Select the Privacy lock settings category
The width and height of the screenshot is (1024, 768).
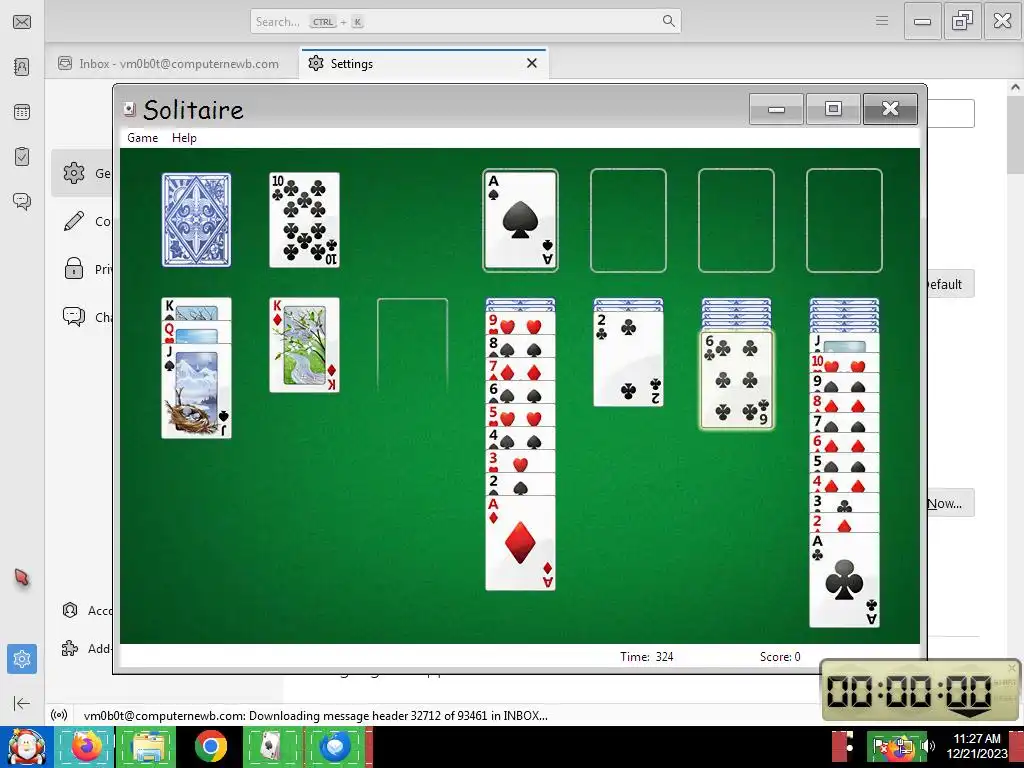pos(74,268)
